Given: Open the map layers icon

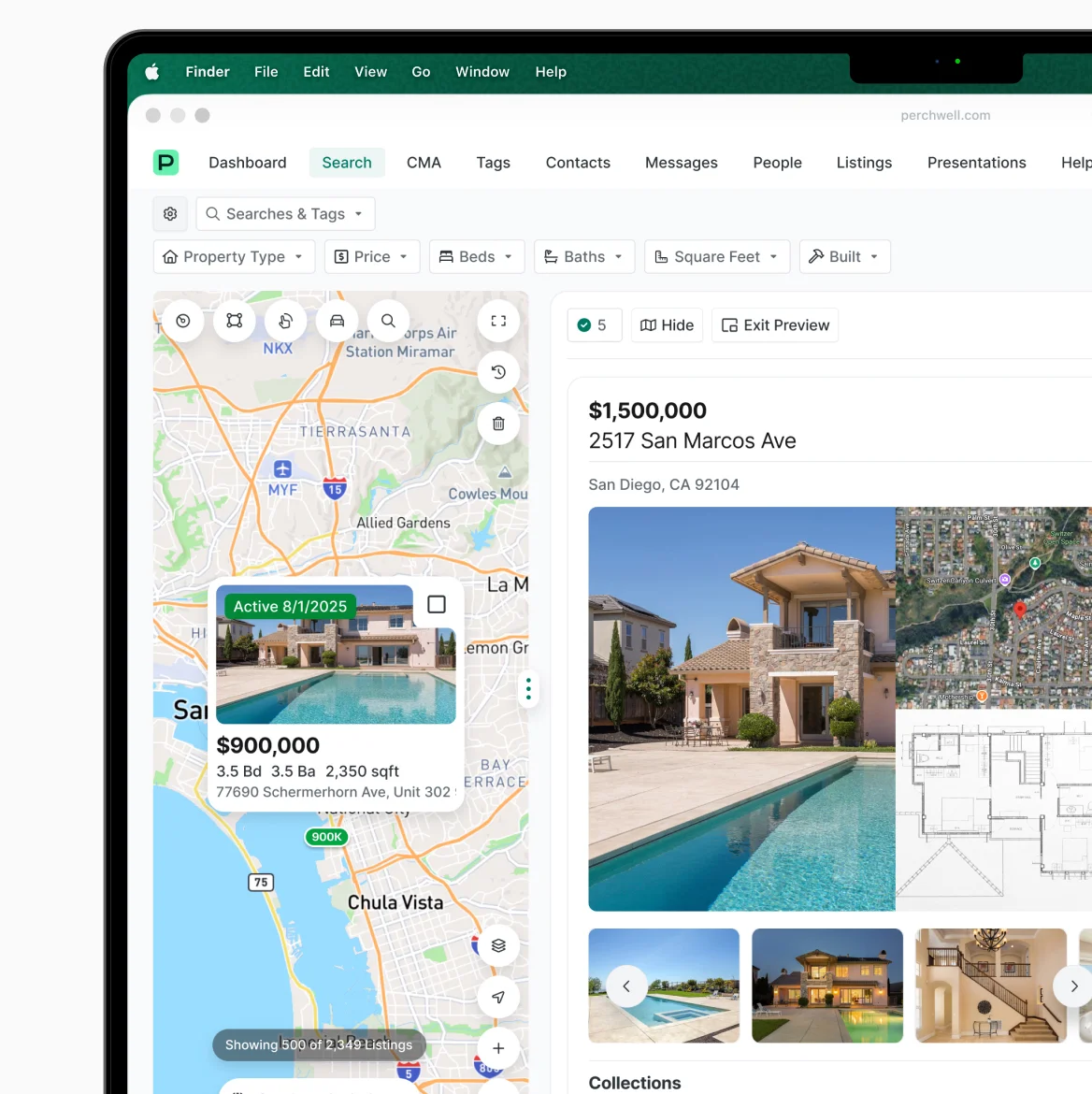Looking at the screenshot, I should point(498,945).
